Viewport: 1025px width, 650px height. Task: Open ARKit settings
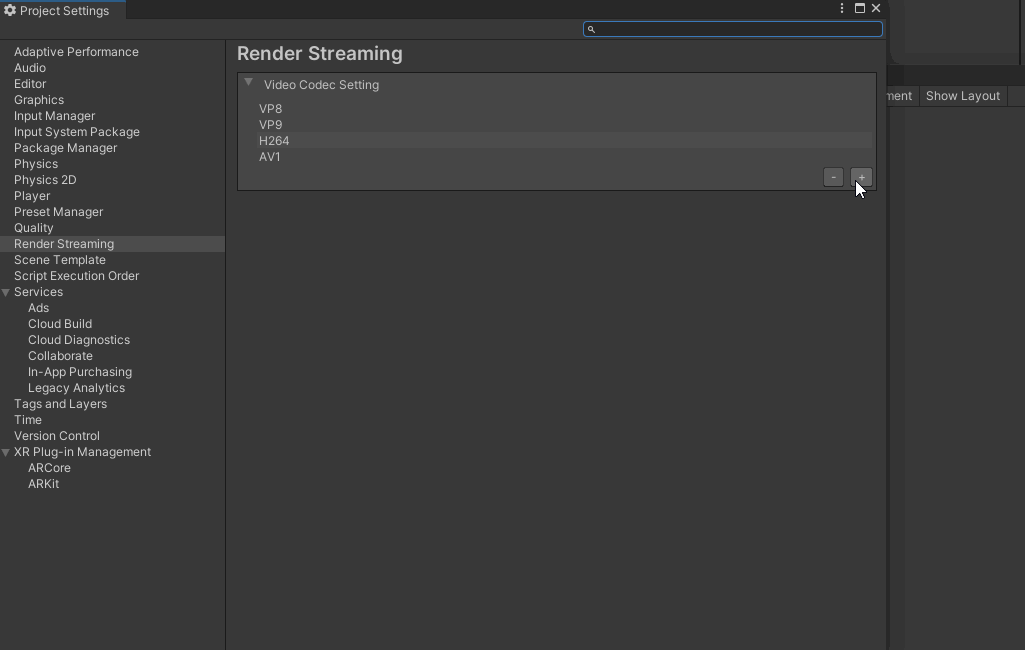[43, 484]
